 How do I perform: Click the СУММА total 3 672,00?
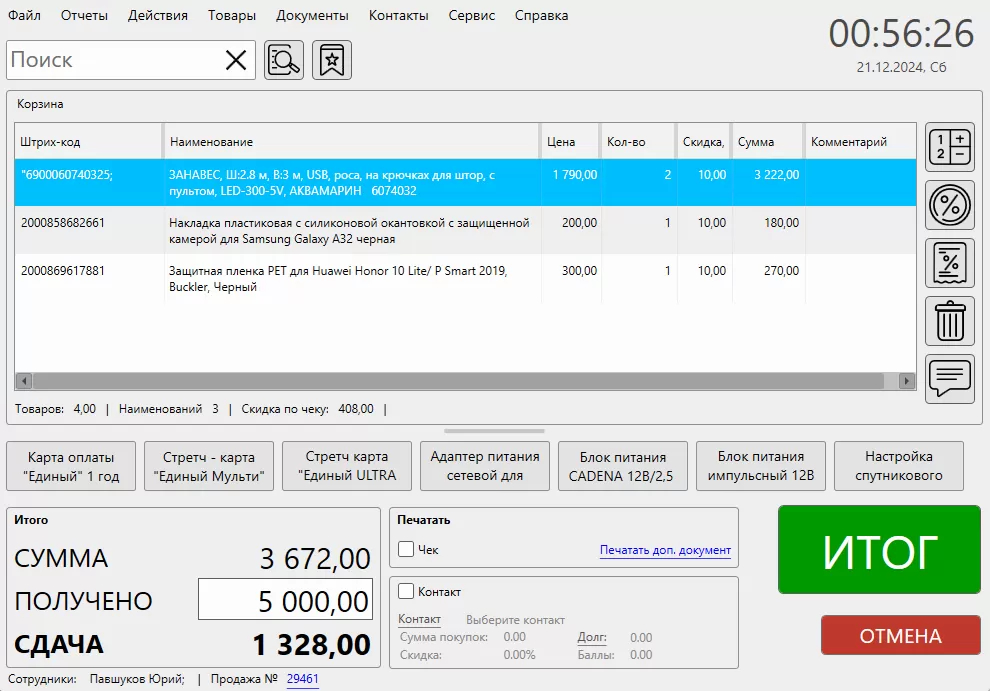click(315, 558)
